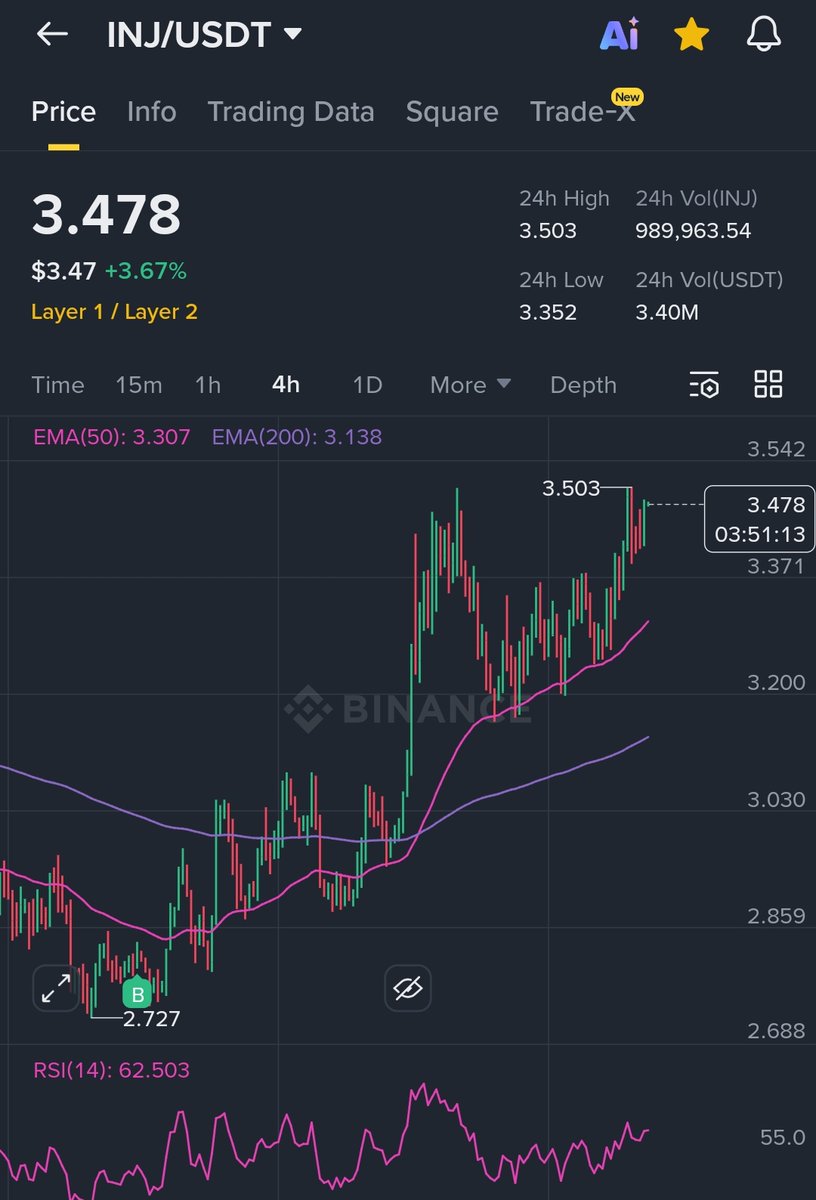The image size is (816, 1200).
Task: Tap the 3.030 price axis label
Action: [776, 799]
